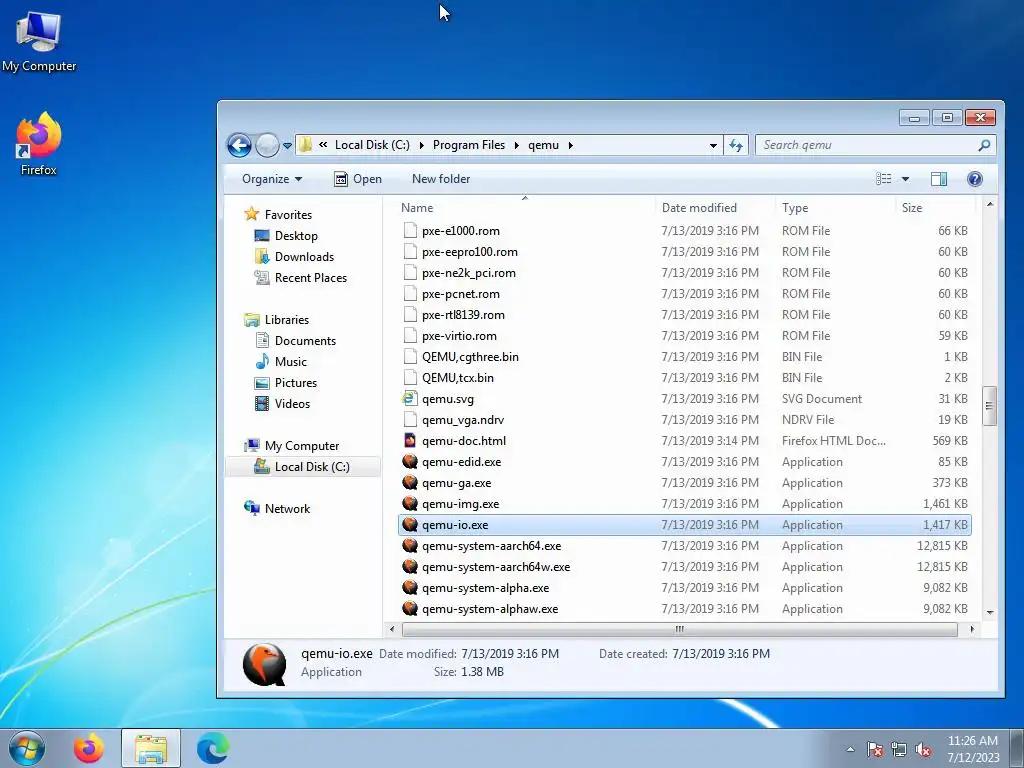This screenshot has height=768, width=1024.
Task: Open the Organize menu
Action: 272,179
